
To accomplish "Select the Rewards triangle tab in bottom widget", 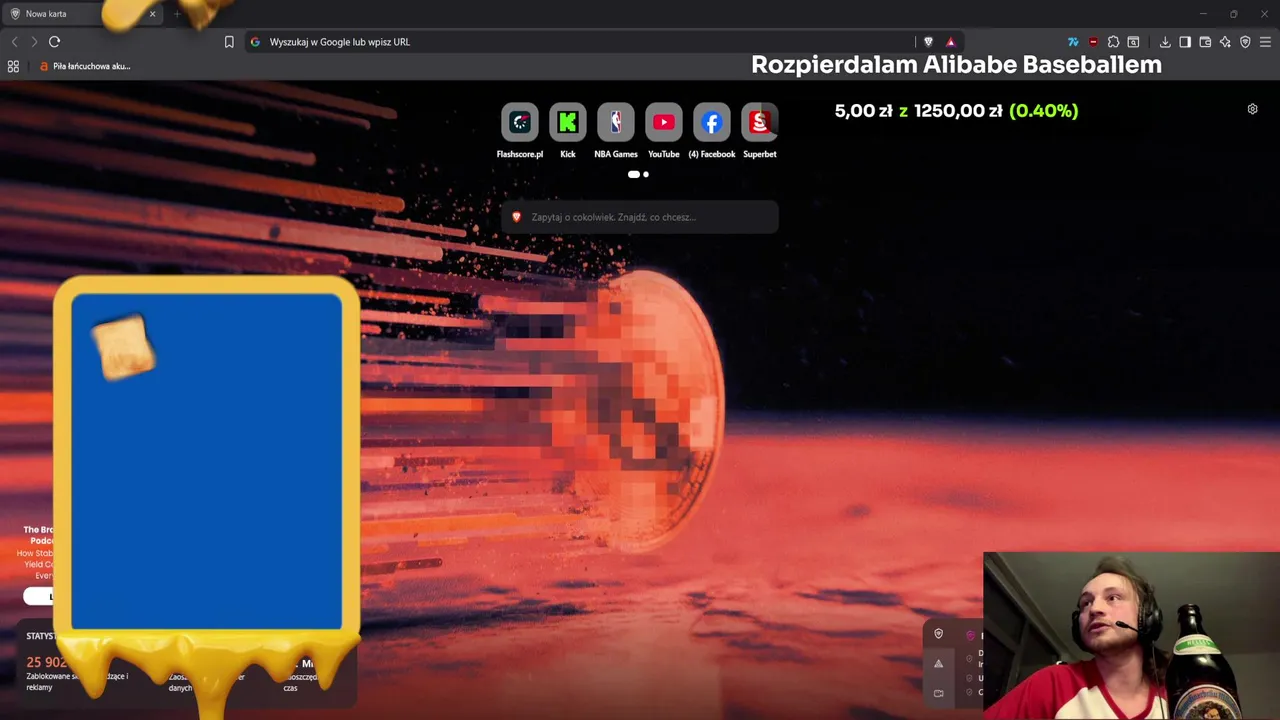I will (x=938, y=663).
